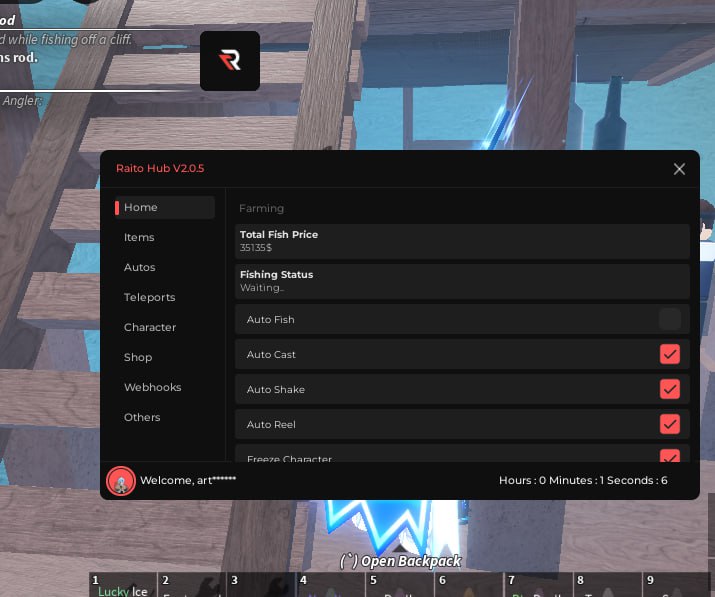Click the Raito Hub logo icon
The height and width of the screenshot is (597, 715).
click(x=230, y=61)
